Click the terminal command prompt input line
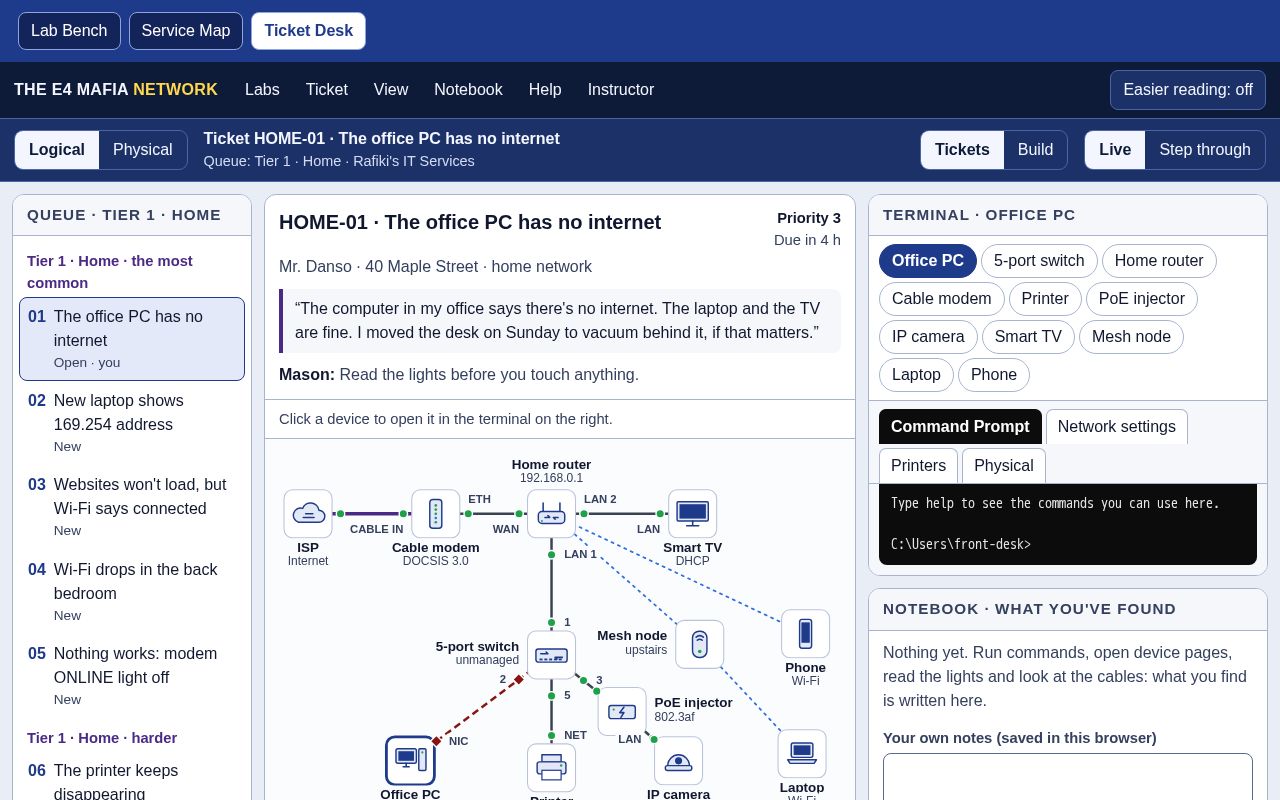This screenshot has height=800, width=1280. [1068, 544]
